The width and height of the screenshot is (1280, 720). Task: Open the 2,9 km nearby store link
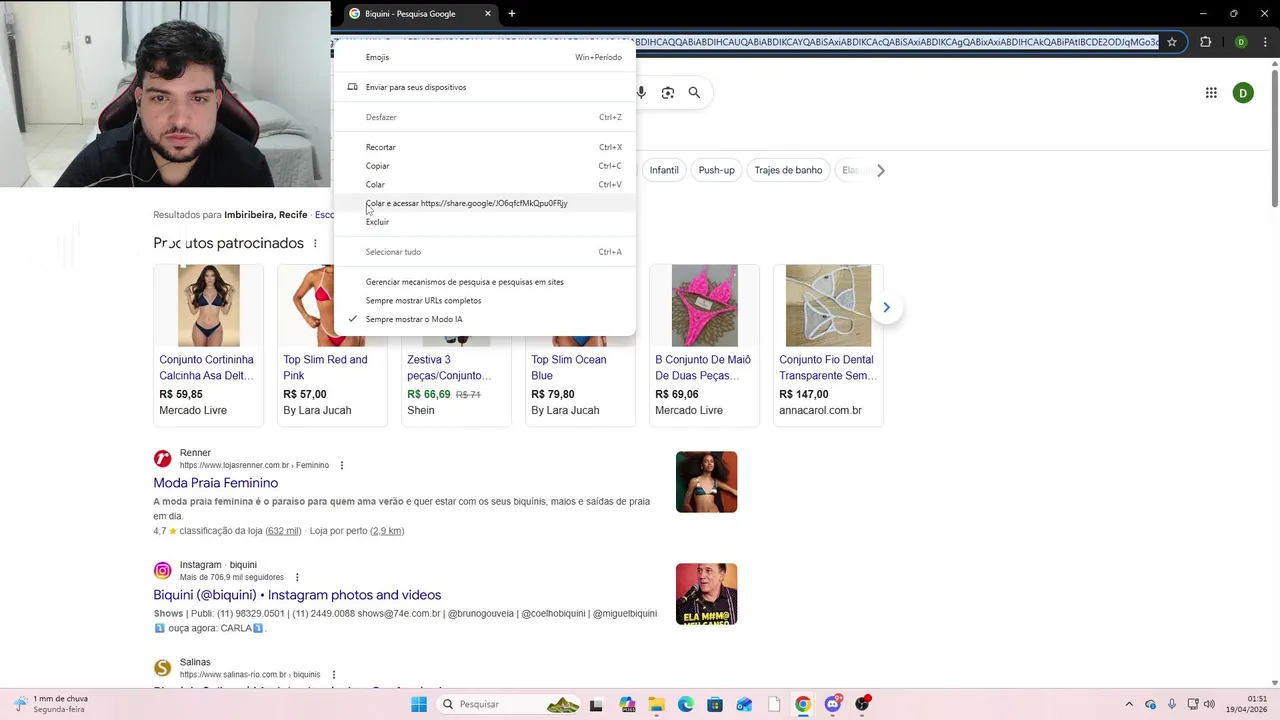click(x=387, y=531)
